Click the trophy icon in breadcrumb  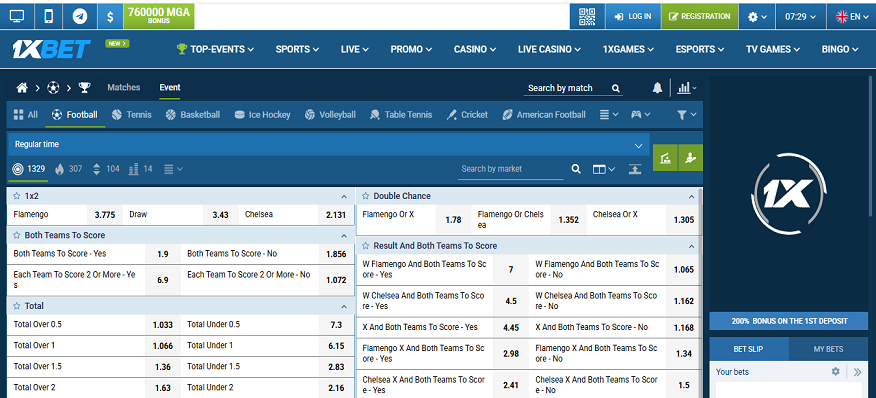pyautogui.click(x=84, y=88)
